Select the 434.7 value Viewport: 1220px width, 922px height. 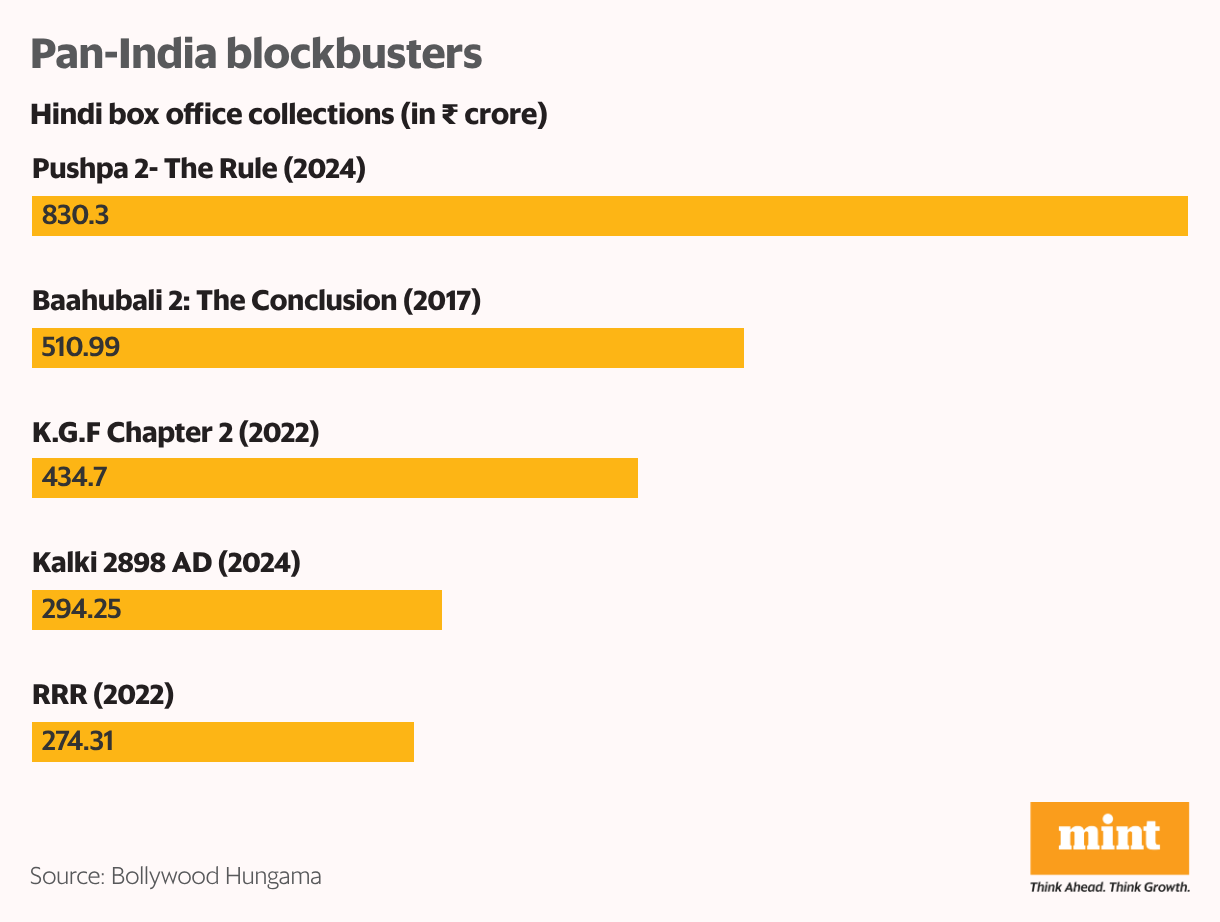pyautogui.click(x=75, y=478)
